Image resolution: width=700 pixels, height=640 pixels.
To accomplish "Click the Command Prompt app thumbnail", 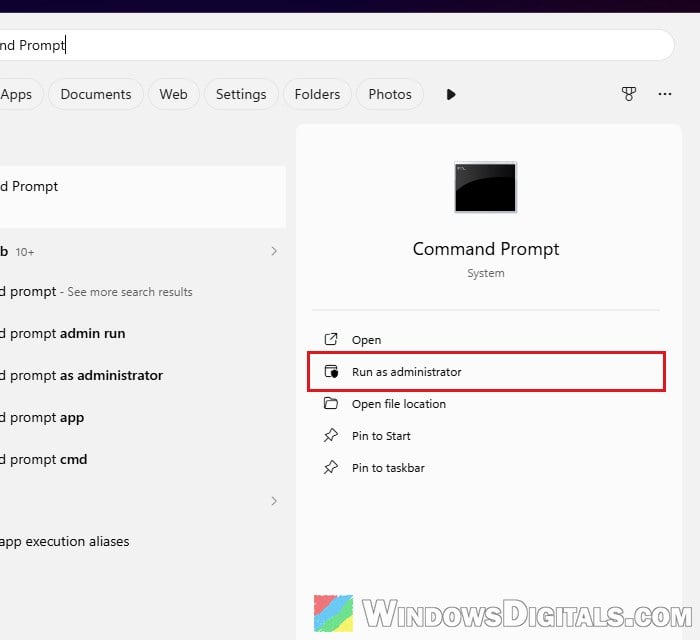I will [485, 187].
